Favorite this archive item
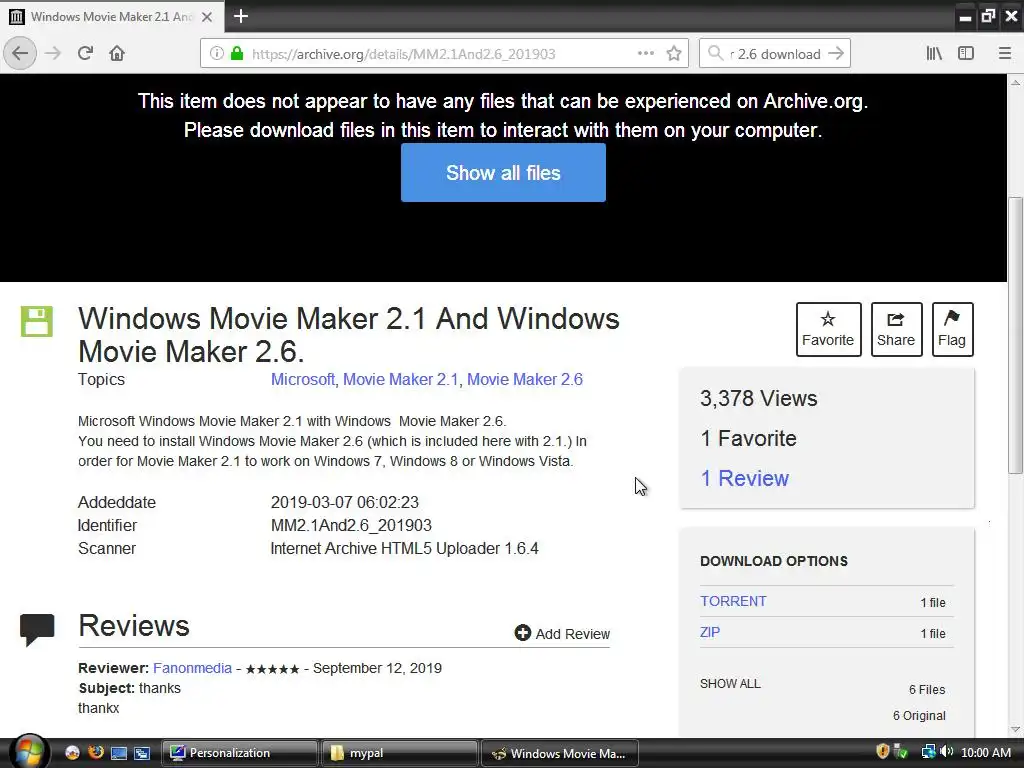Screen dimensions: 1024x768 828,329
